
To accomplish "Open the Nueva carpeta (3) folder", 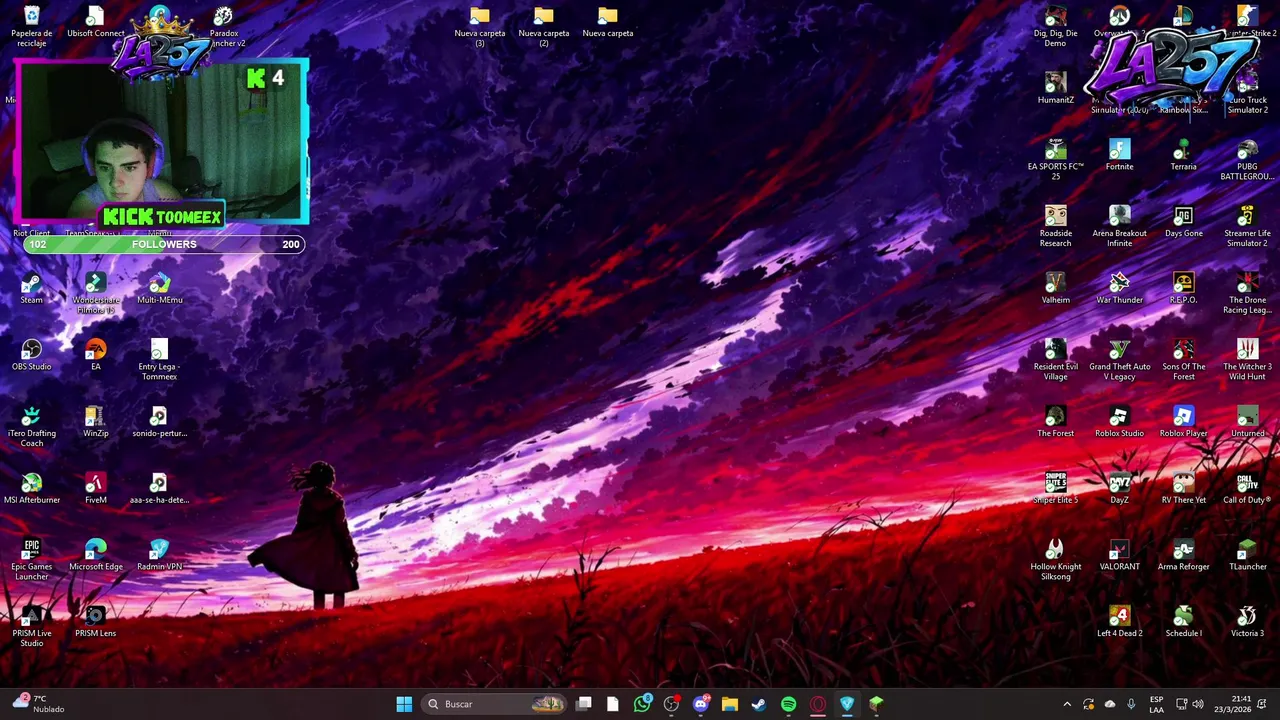I will click(480, 26).
